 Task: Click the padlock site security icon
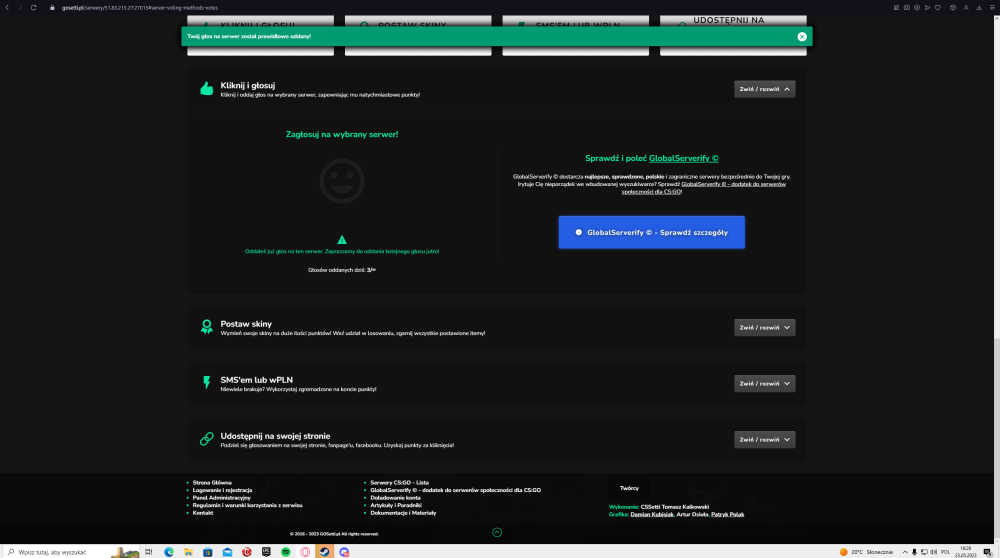(x=52, y=8)
